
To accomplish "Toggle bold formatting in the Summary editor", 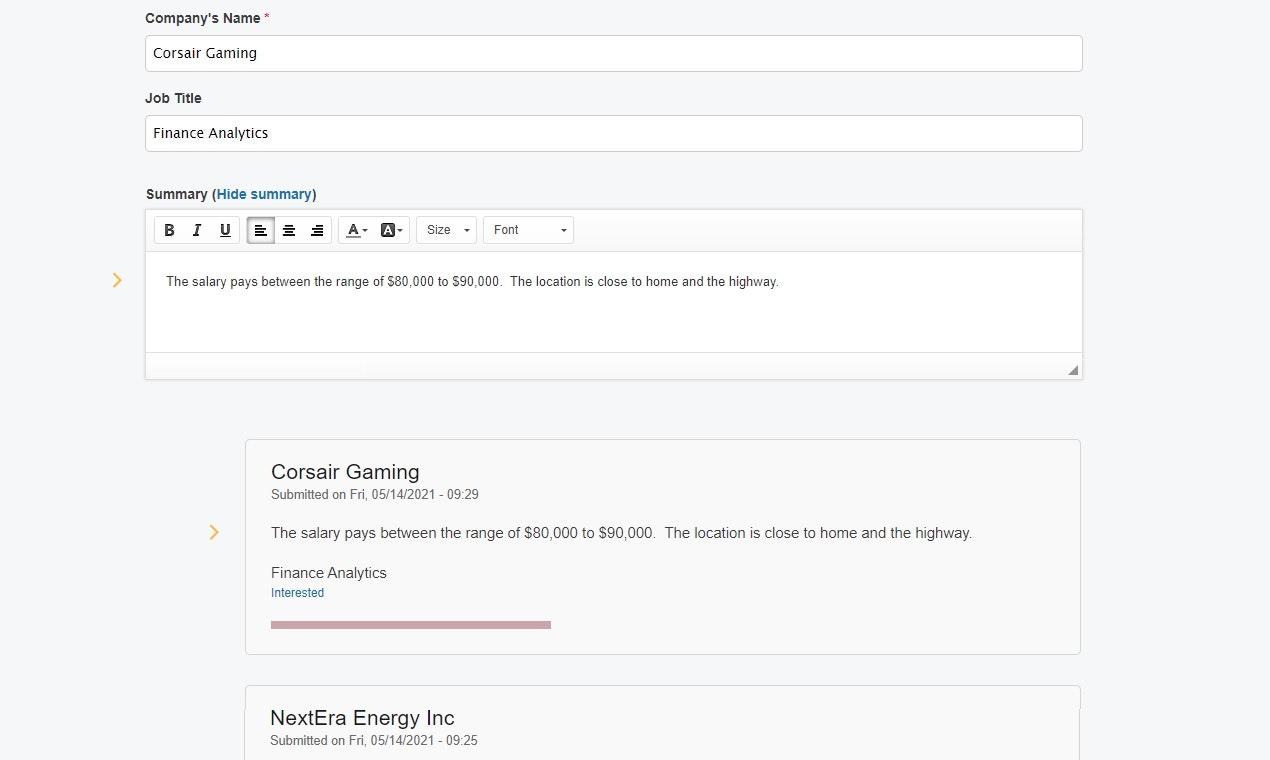I will pos(169,230).
